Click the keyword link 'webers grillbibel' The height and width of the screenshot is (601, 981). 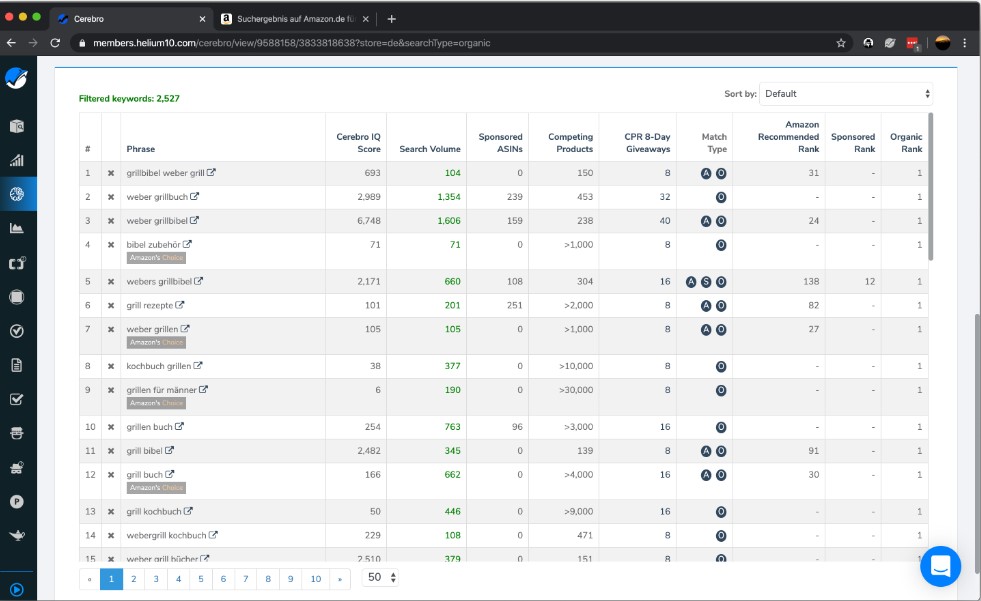(x=158, y=282)
